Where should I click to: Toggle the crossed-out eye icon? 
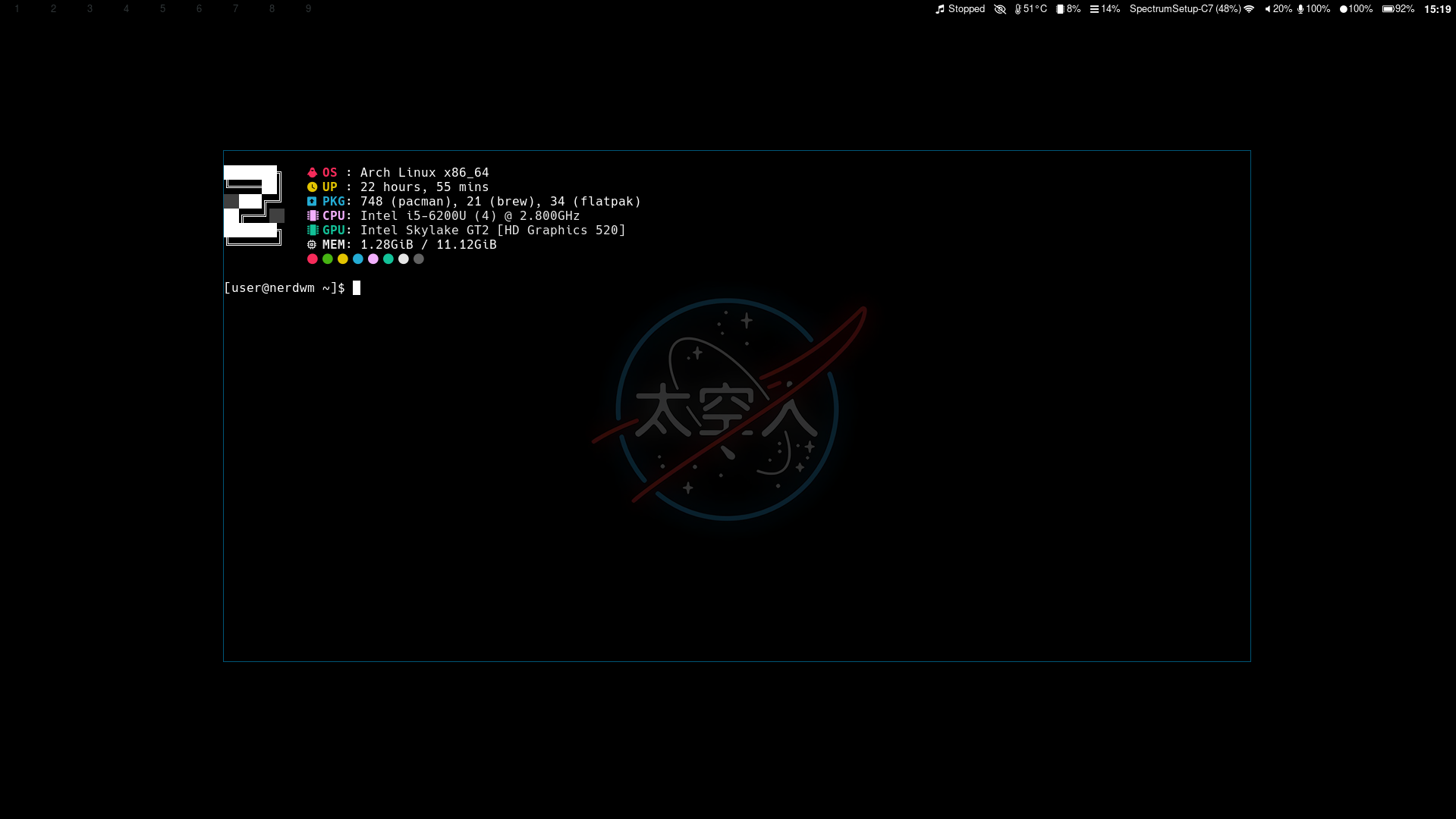click(1000, 9)
